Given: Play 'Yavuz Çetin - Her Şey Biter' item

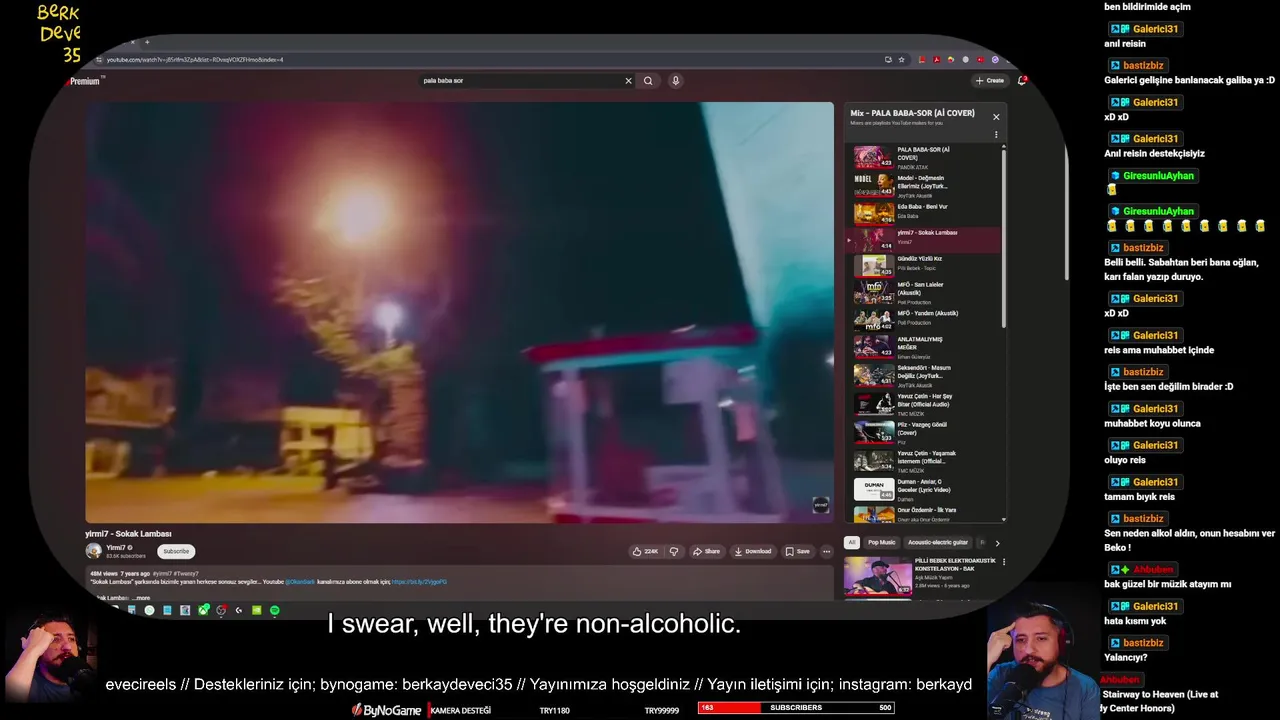Looking at the screenshot, I should coord(924,403).
